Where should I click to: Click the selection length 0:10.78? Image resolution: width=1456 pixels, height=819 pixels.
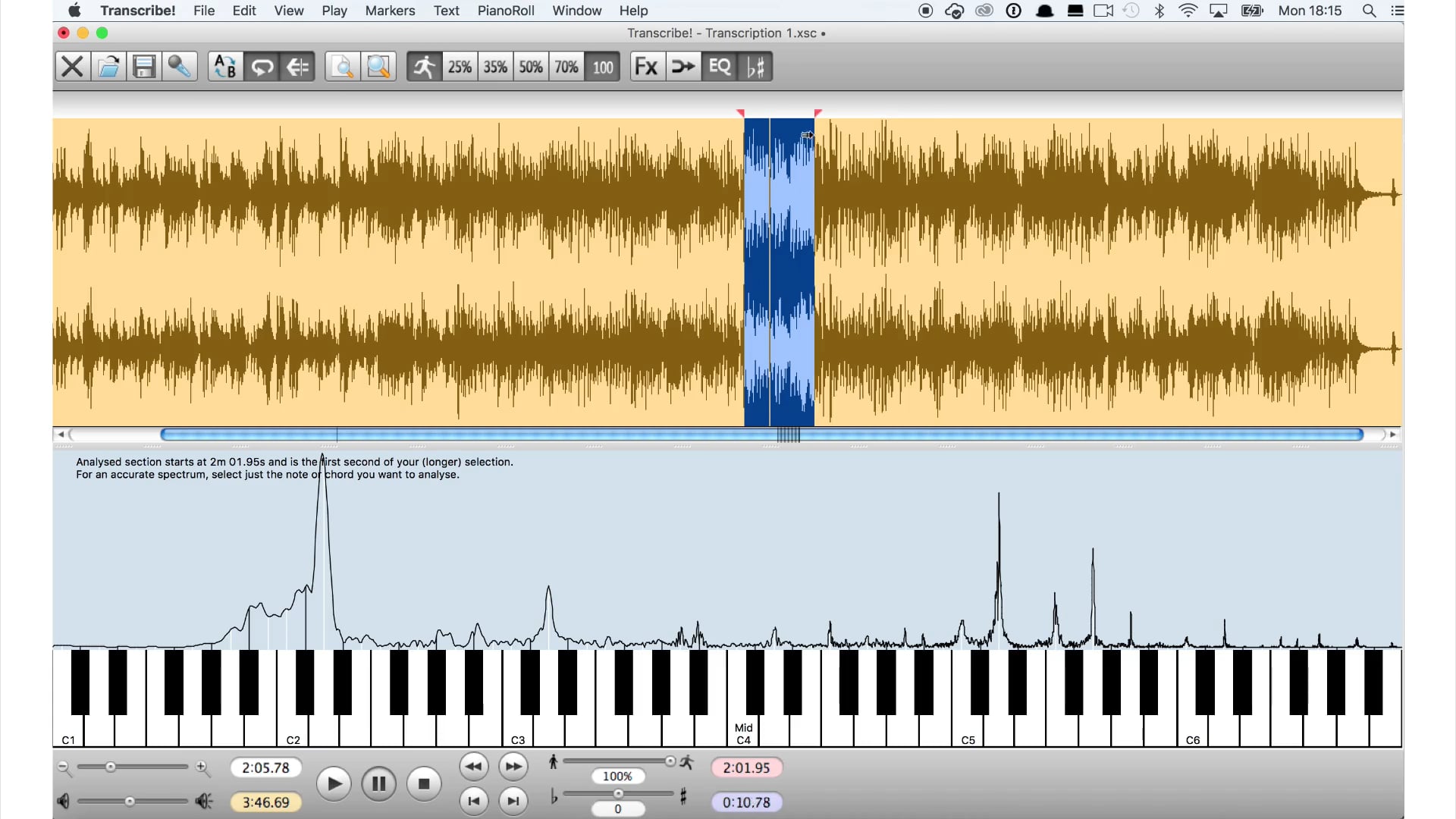pyautogui.click(x=746, y=802)
